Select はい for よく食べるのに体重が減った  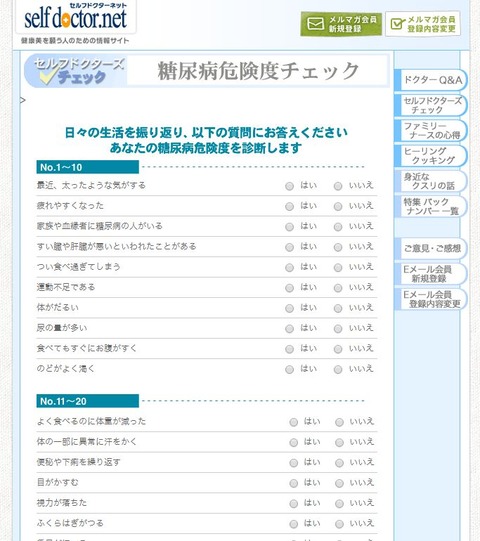293,422
